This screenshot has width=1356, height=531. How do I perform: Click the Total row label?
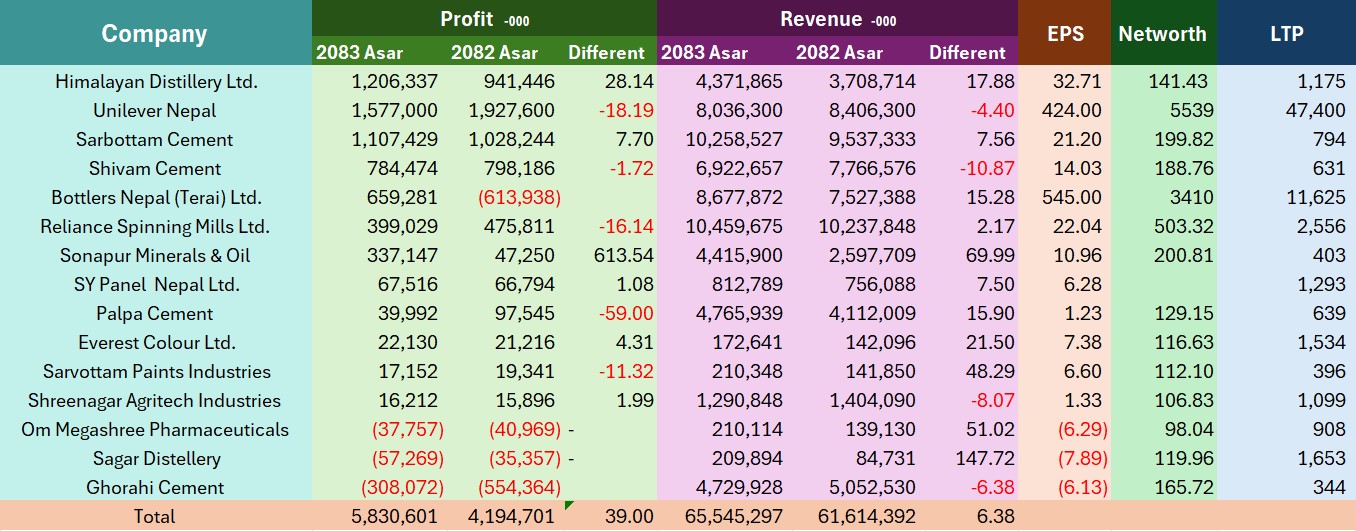tap(155, 516)
